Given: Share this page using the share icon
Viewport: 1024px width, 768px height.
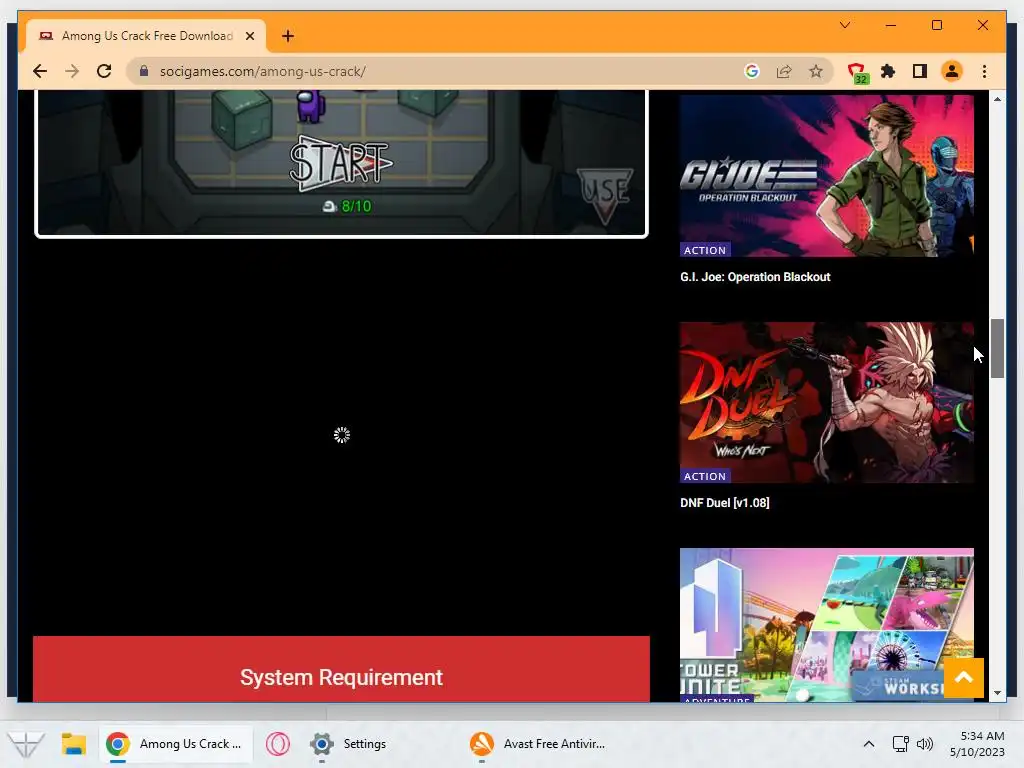Looking at the screenshot, I should (784, 71).
